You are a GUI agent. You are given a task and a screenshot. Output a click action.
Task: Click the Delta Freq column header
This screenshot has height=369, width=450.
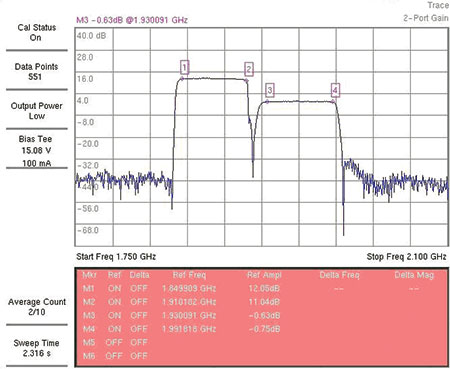(339, 275)
